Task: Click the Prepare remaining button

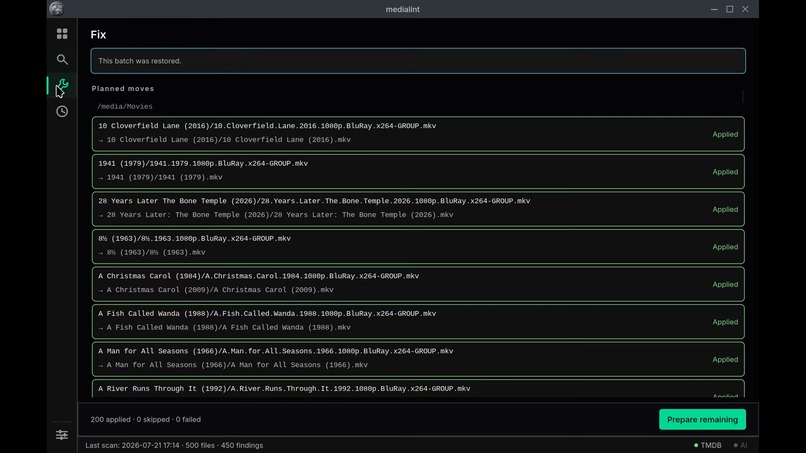Action: click(x=702, y=420)
